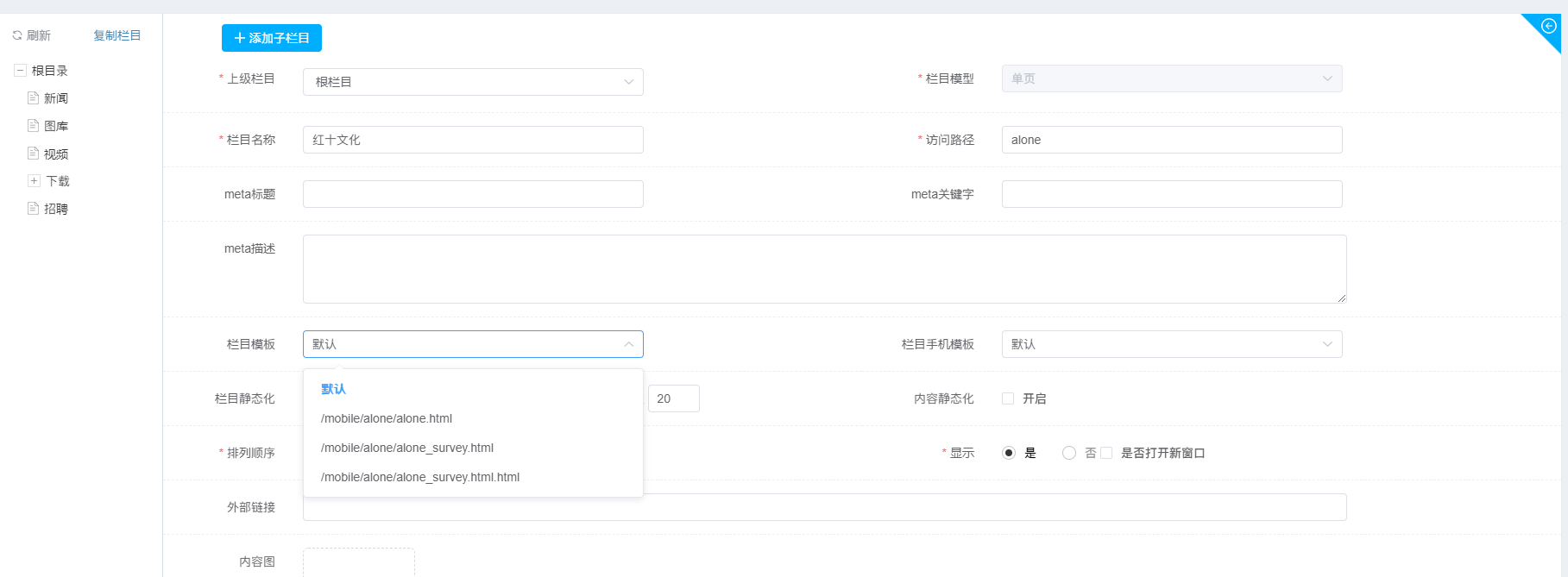Collapse the 根目录 tree node
Image resolution: width=1568 pixels, height=577 pixels.
coord(20,71)
